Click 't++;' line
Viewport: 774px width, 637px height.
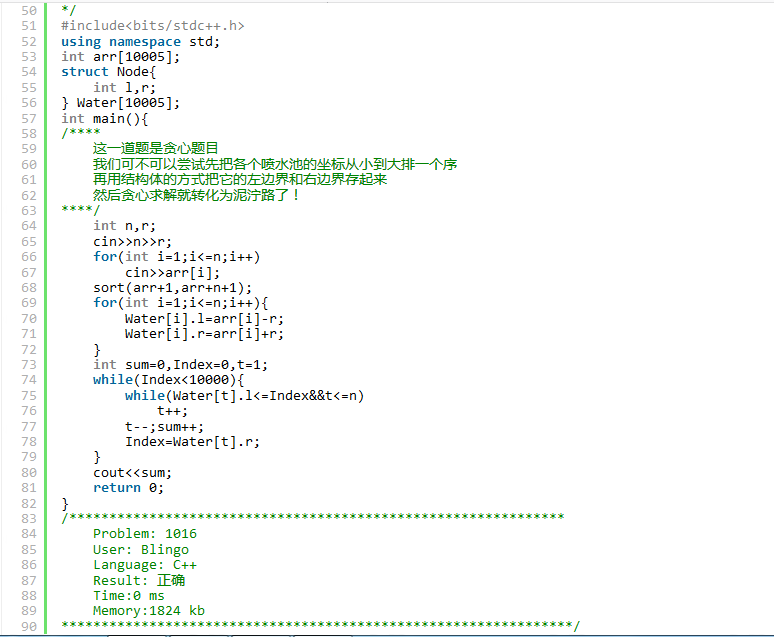(172, 411)
